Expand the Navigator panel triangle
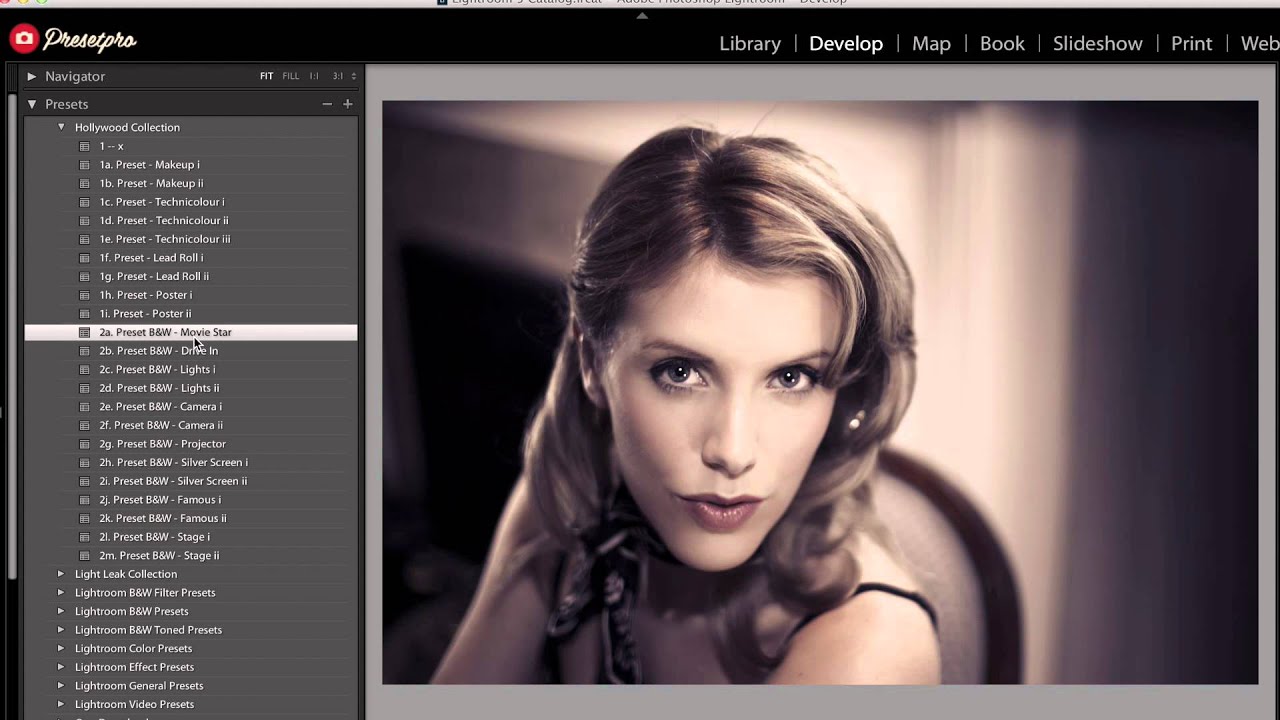 click(x=31, y=76)
